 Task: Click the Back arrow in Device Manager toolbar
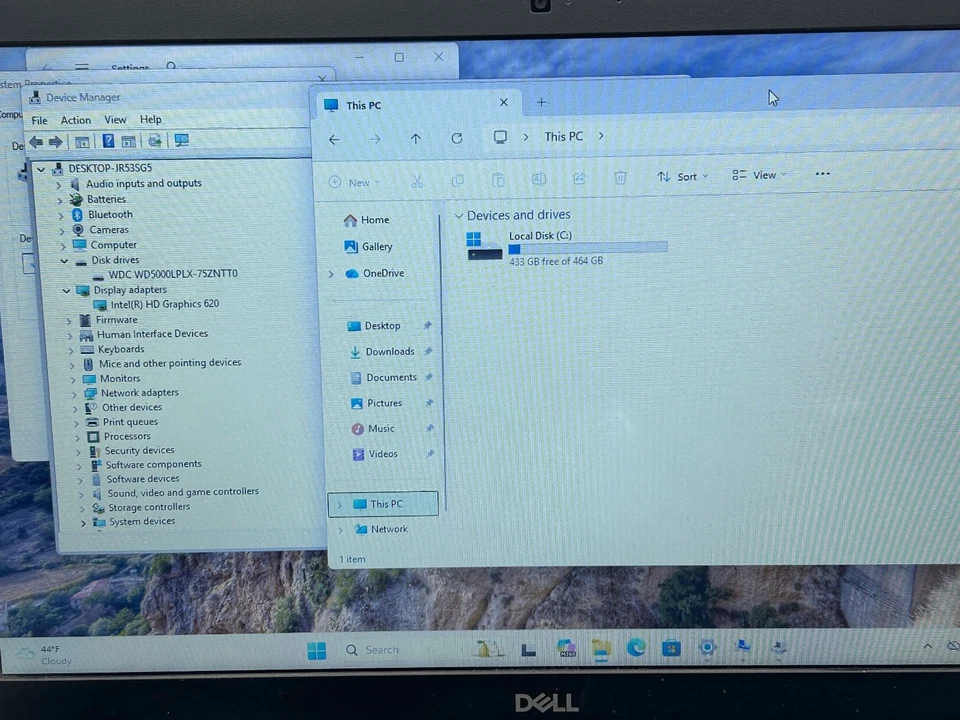[36, 142]
